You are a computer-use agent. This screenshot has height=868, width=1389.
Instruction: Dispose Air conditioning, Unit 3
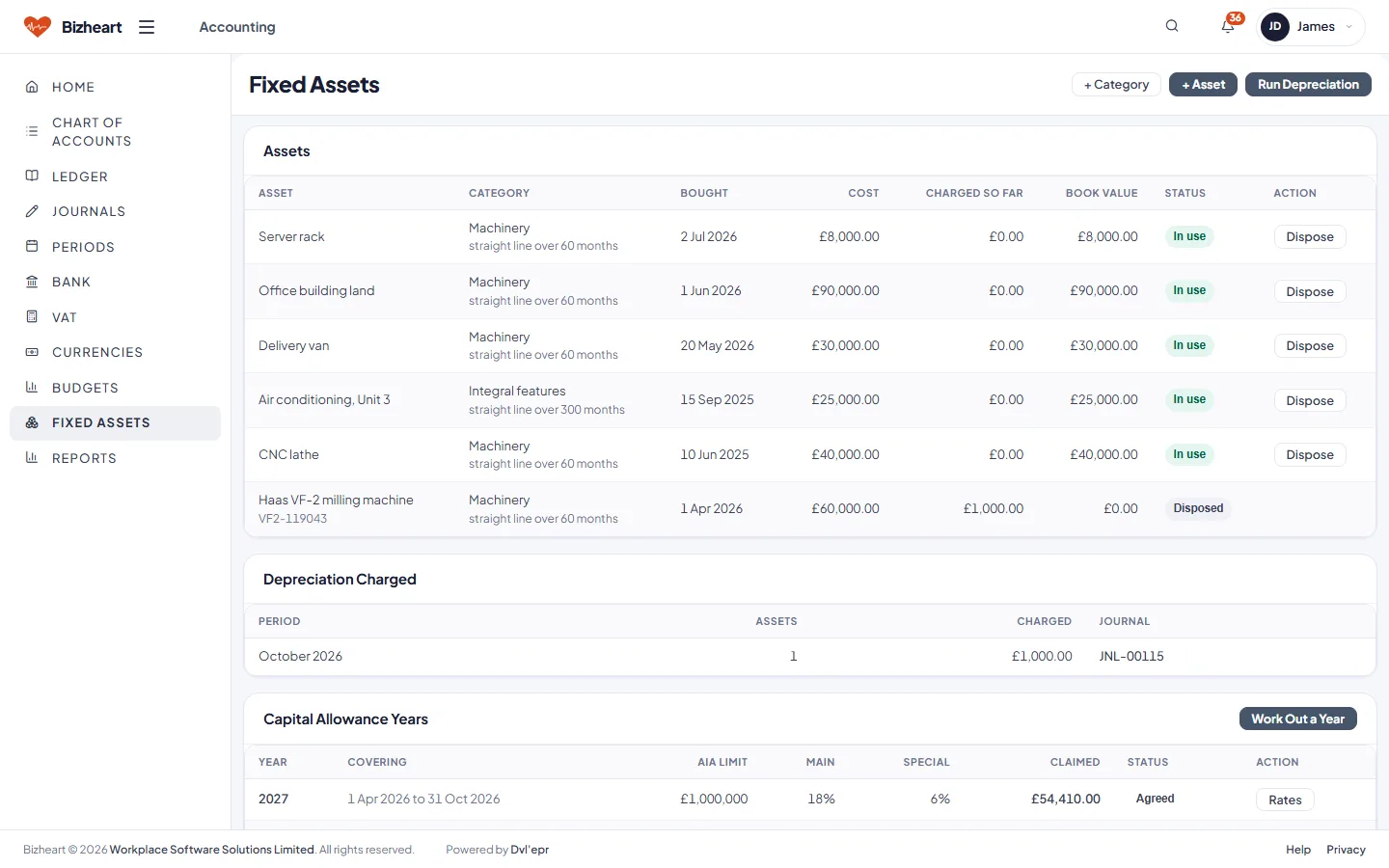(1310, 400)
